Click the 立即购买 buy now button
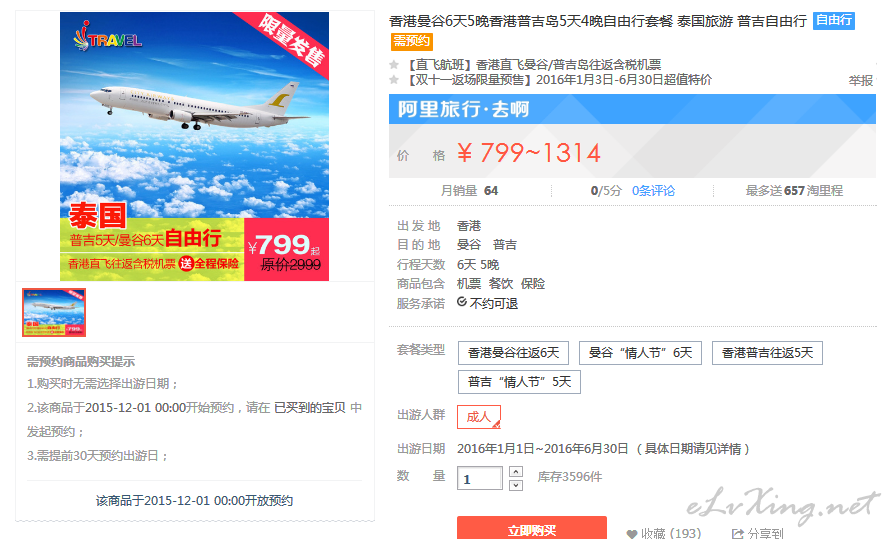This screenshot has height=539, width=891. (532, 528)
